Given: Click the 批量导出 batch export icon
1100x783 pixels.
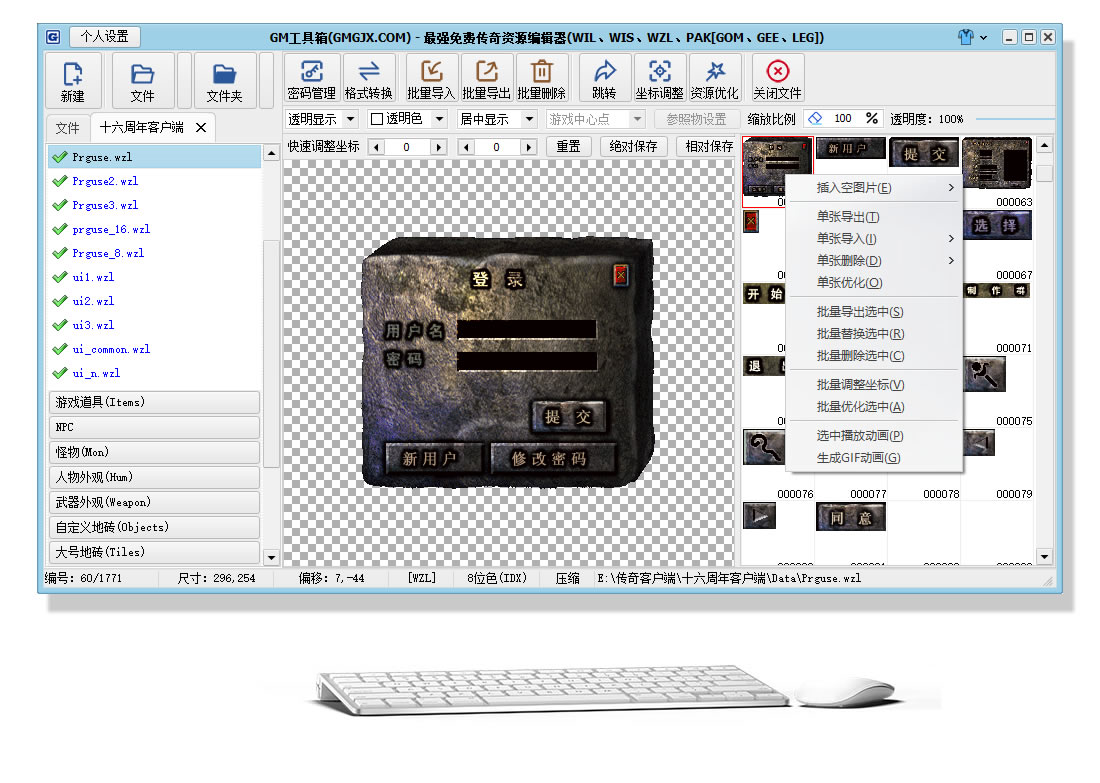Looking at the screenshot, I should click(x=486, y=72).
